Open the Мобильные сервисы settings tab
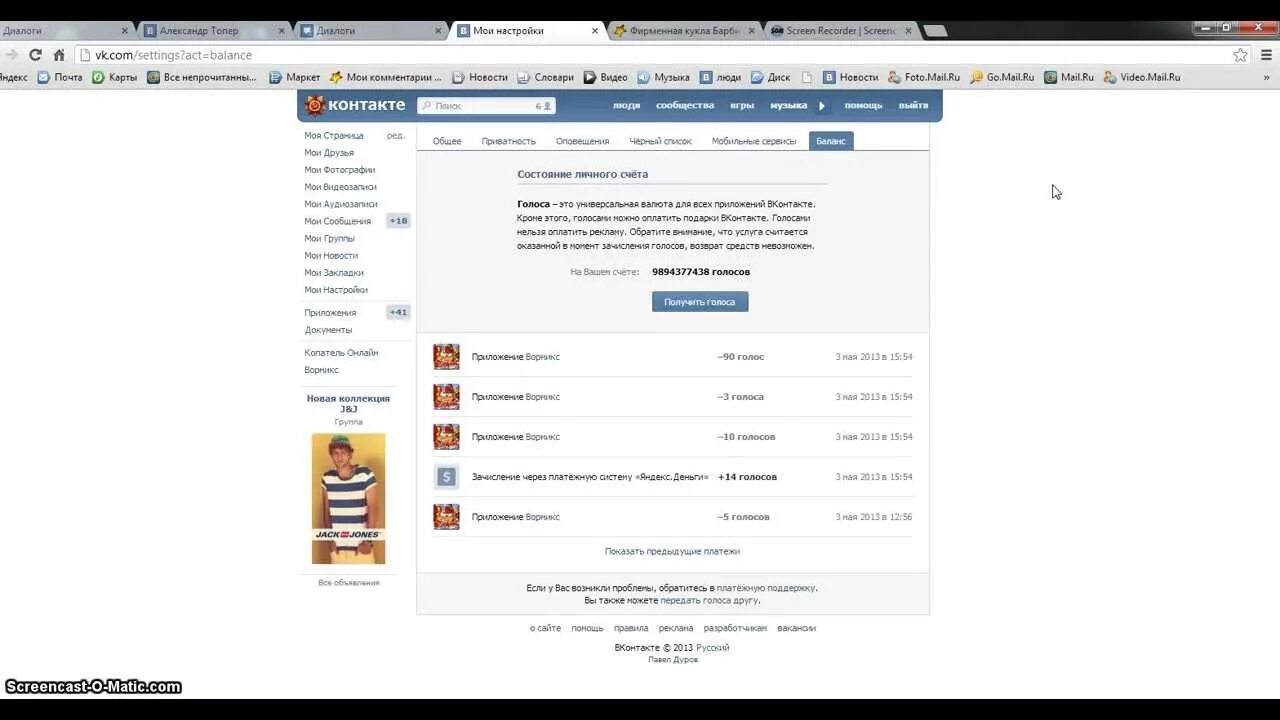This screenshot has width=1280, height=720. (x=754, y=141)
